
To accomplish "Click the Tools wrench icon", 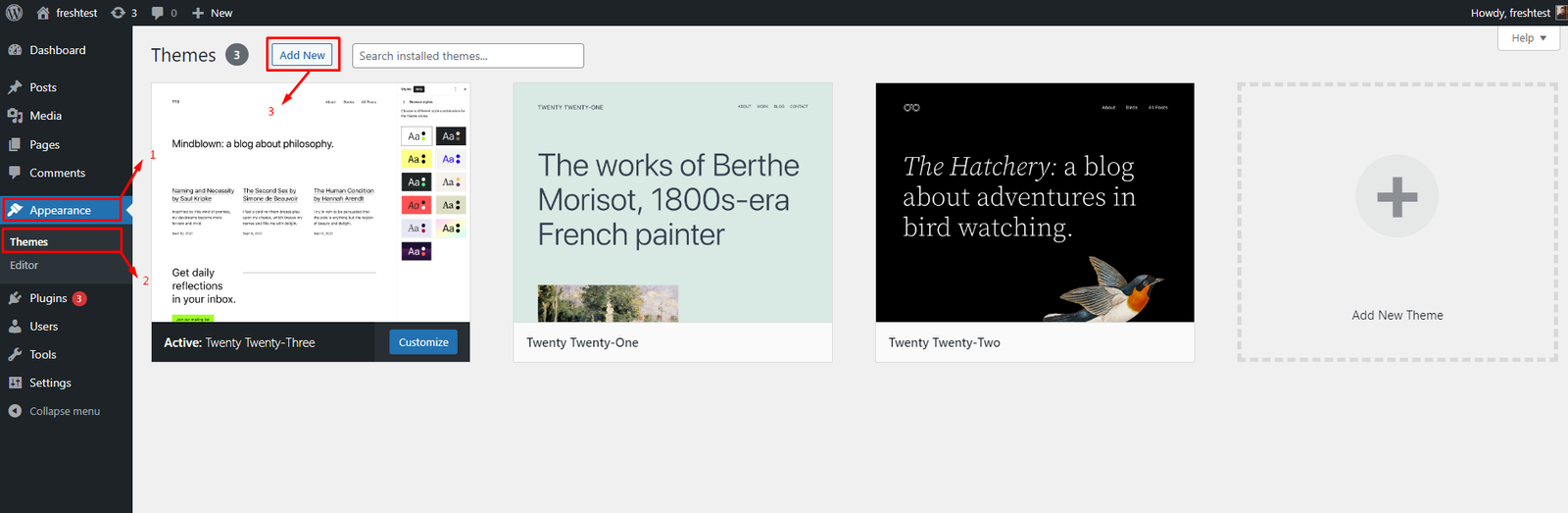I will pos(15,355).
